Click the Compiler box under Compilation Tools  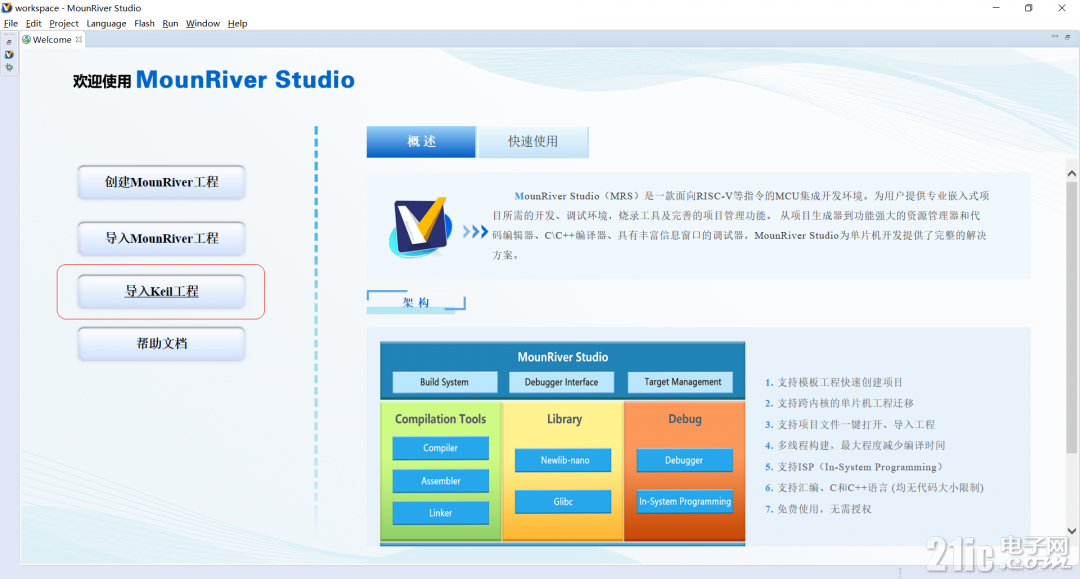[440, 448]
